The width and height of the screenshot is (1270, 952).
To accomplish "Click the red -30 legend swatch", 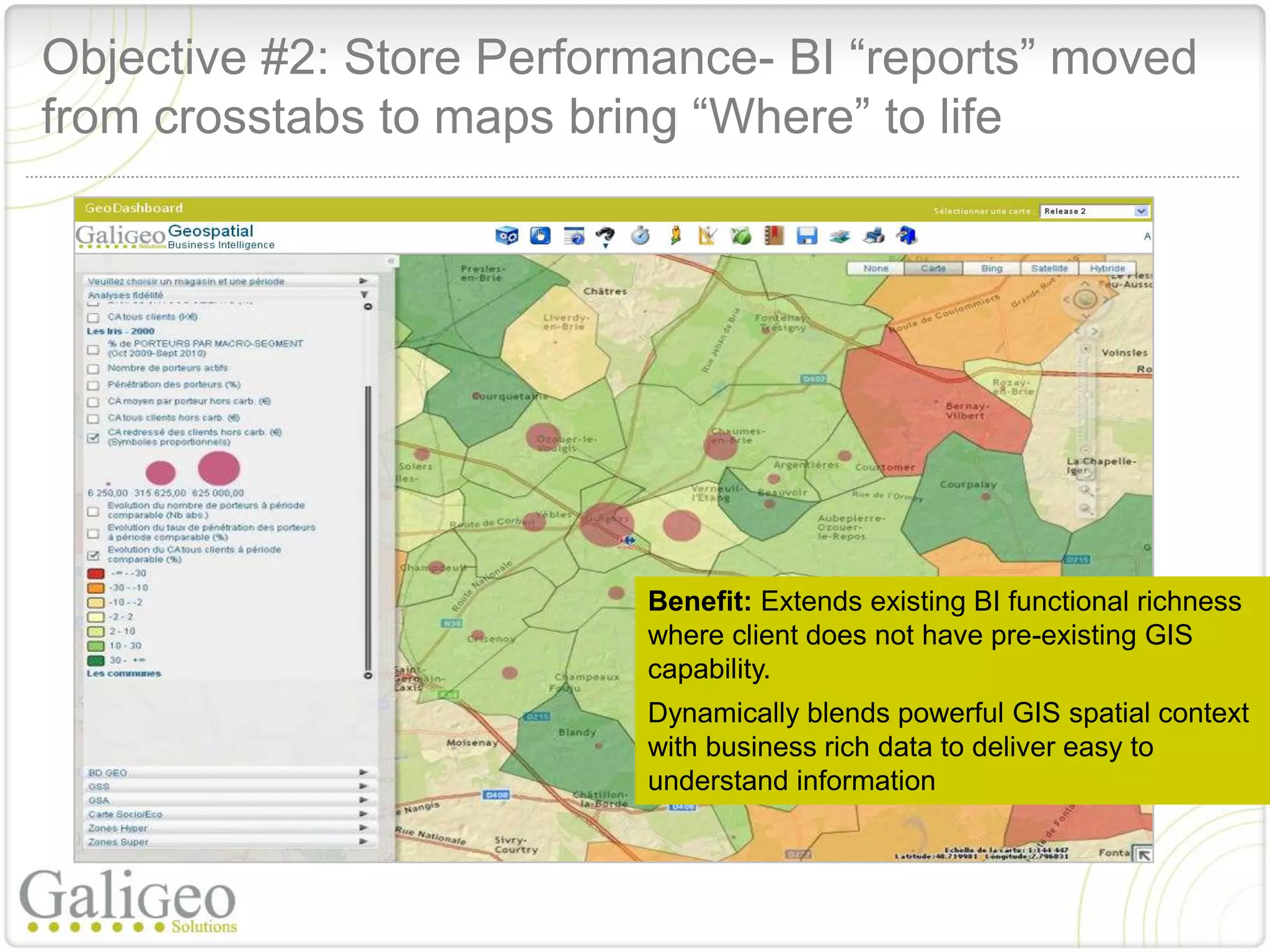I will [x=95, y=573].
